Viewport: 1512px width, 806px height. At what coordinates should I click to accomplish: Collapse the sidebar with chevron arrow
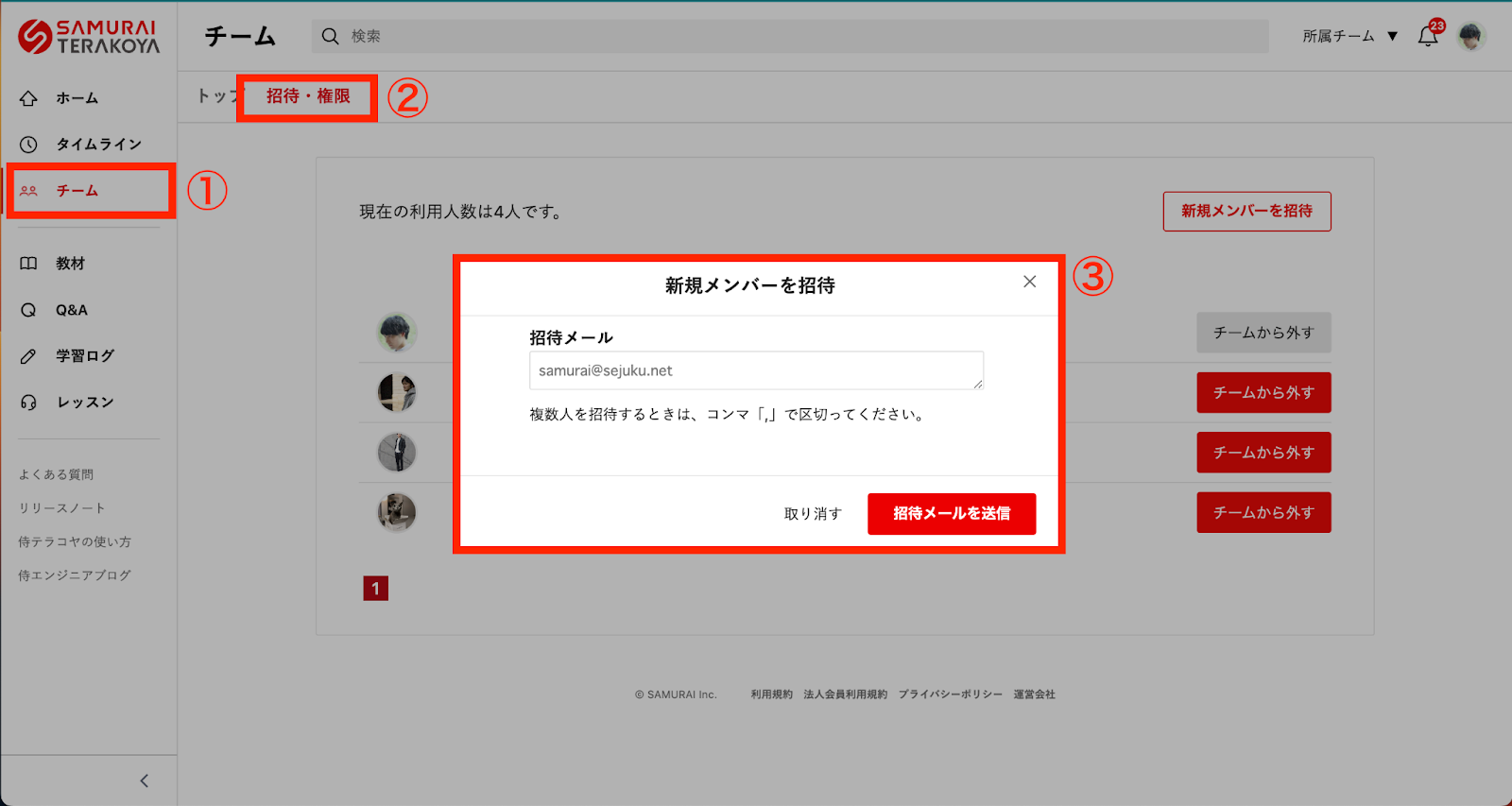click(144, 780)
